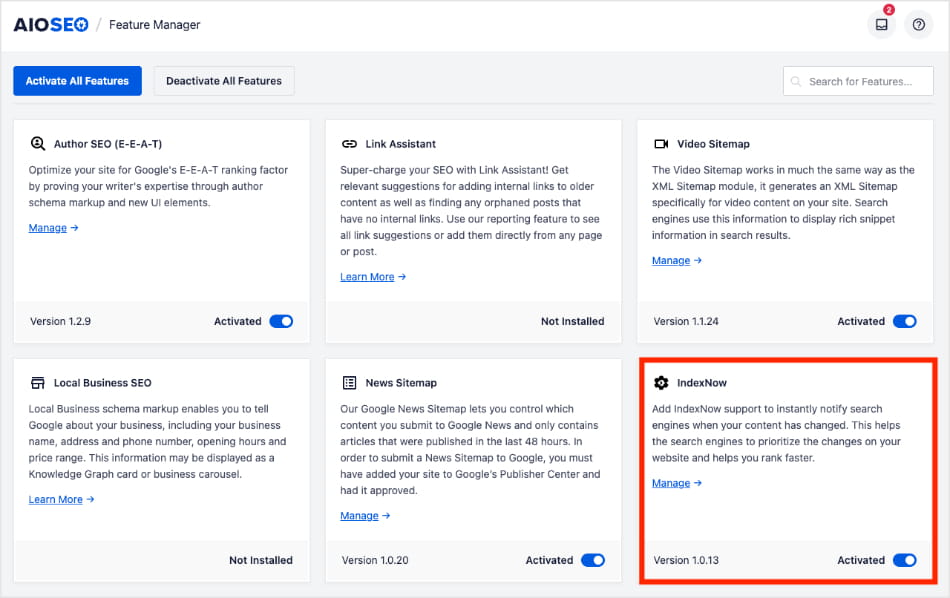Open the notifications inbox icon
950x598 pixels.
click(x=881, y=25)
